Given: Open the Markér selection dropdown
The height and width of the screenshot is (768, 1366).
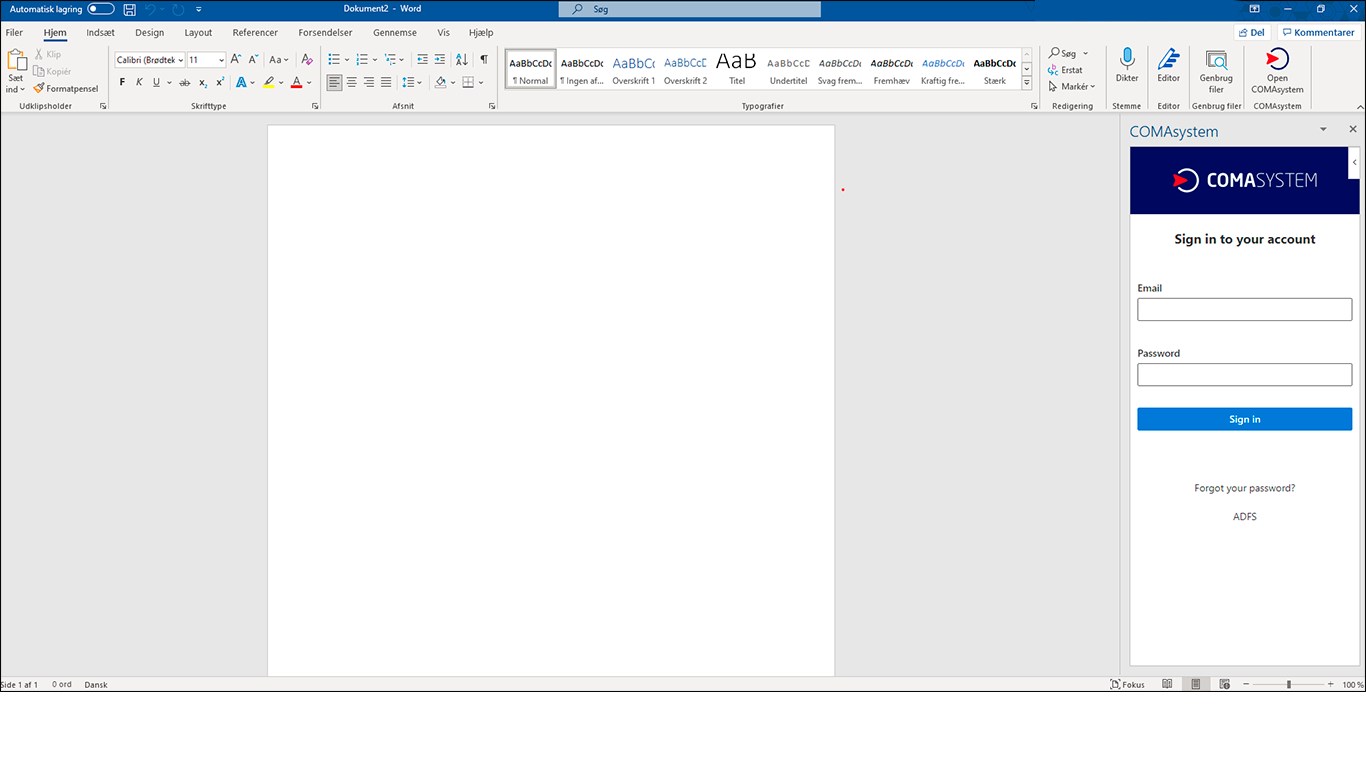Looking at the screenshot, I should (1072, 86).
